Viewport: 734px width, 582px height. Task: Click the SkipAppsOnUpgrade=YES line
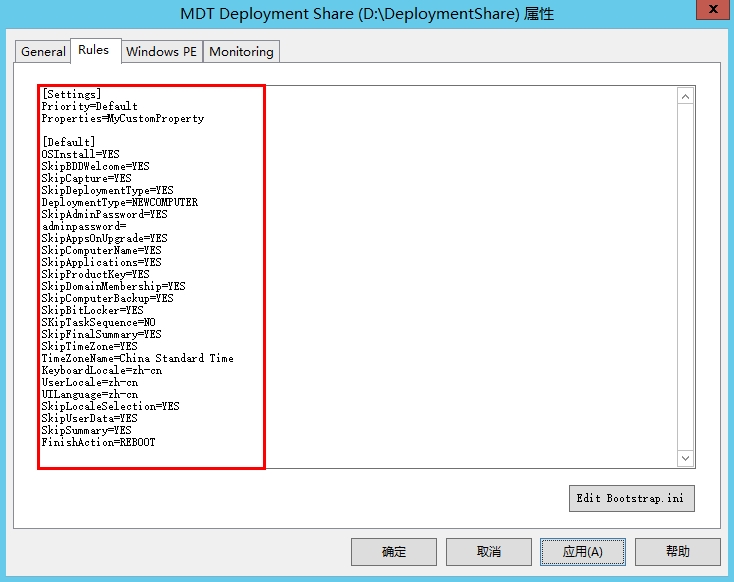(x=104, y=238)
